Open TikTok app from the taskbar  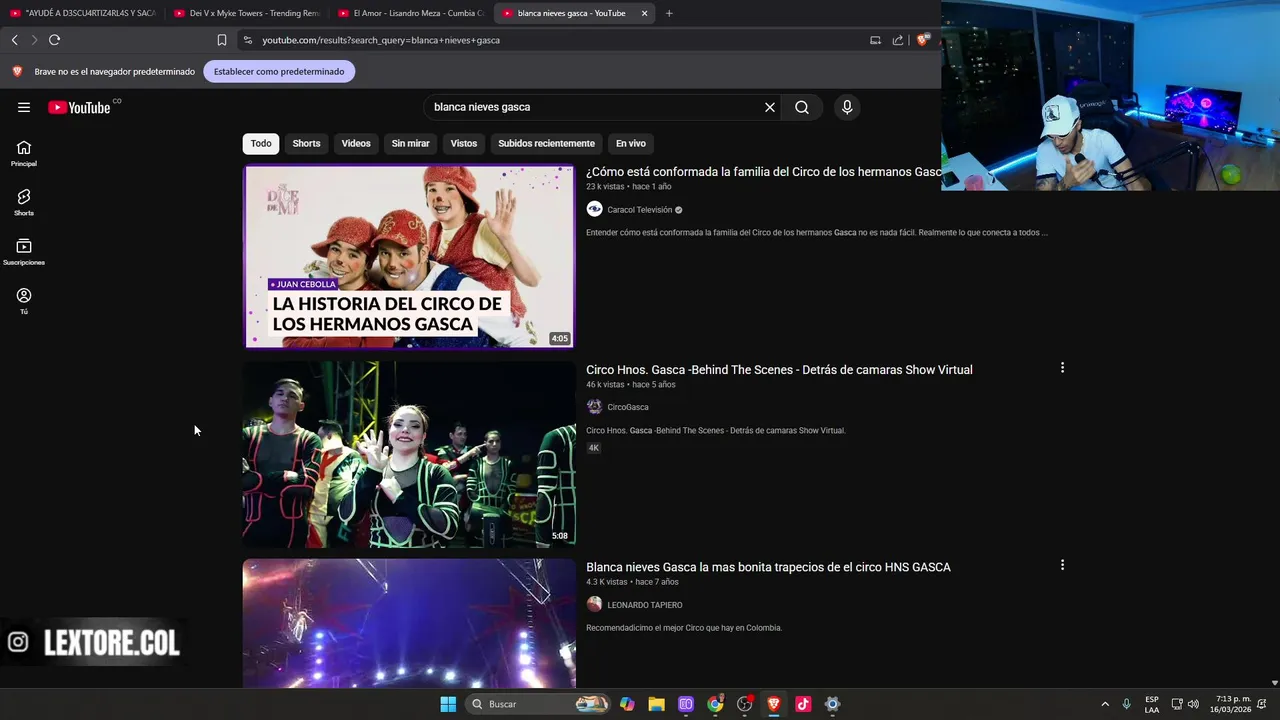point(803,704)
